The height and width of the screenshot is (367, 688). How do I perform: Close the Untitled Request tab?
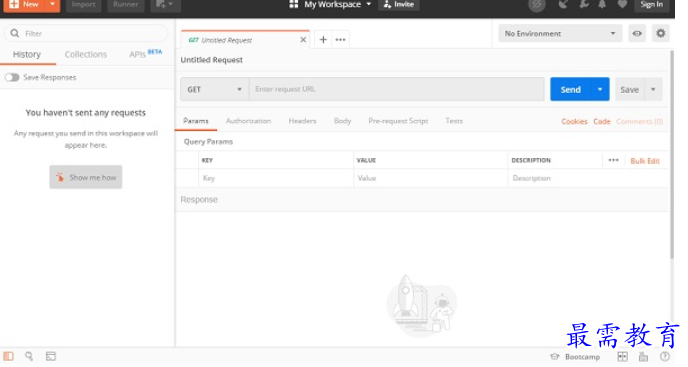point(303,40)
